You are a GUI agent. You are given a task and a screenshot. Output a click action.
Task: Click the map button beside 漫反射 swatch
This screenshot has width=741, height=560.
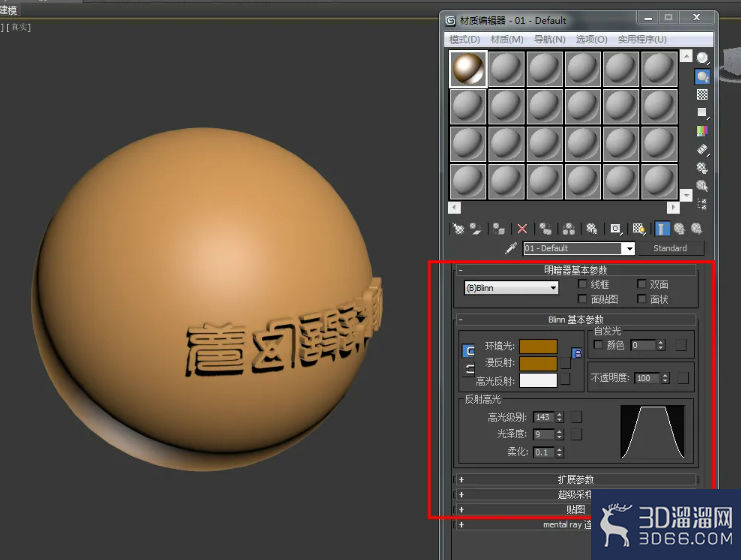[x=565, y=363]
